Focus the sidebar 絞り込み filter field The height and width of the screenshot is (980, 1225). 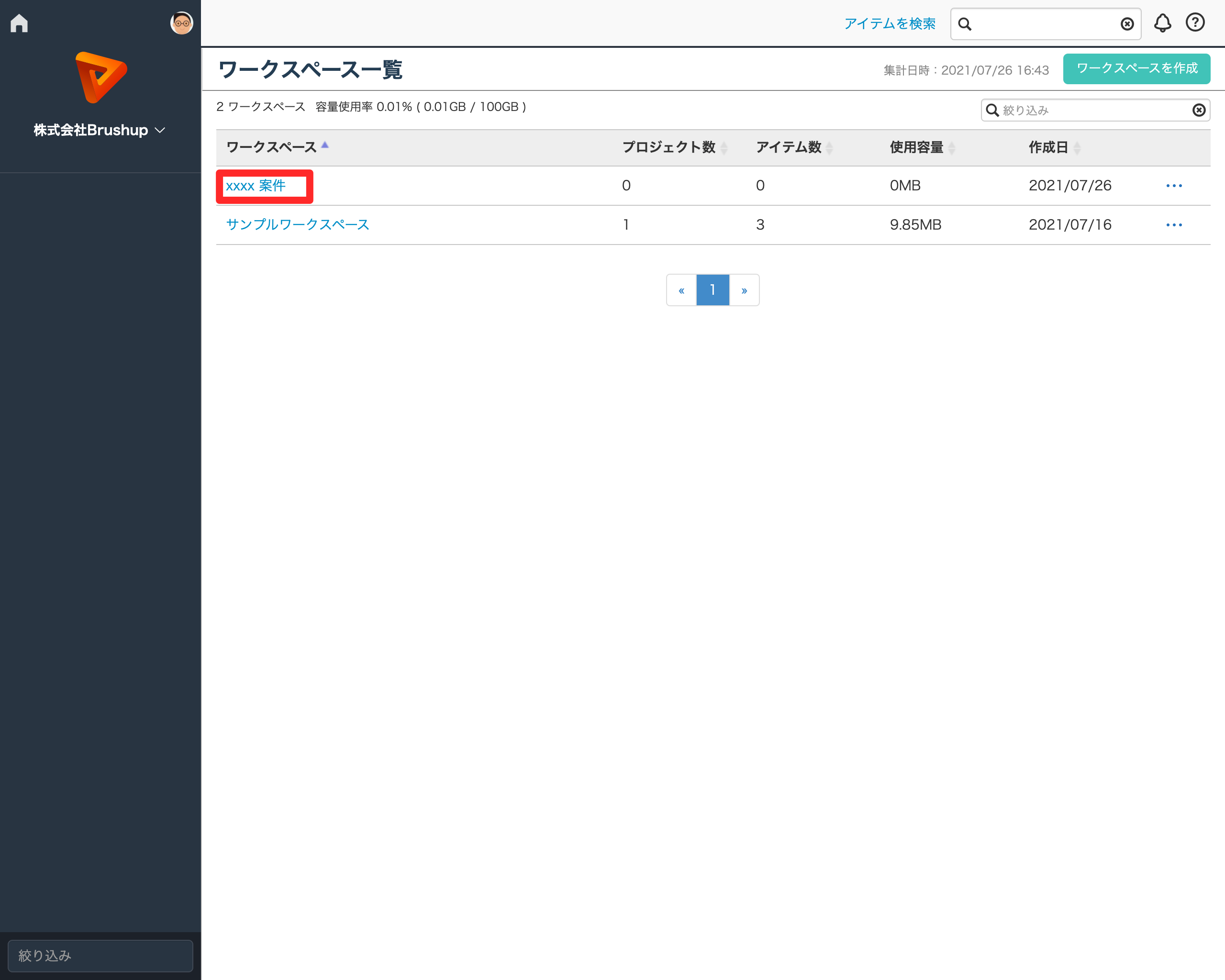pos(100,956)
